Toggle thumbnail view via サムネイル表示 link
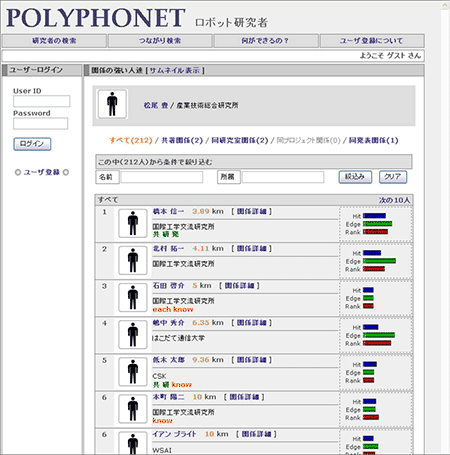 175,70
